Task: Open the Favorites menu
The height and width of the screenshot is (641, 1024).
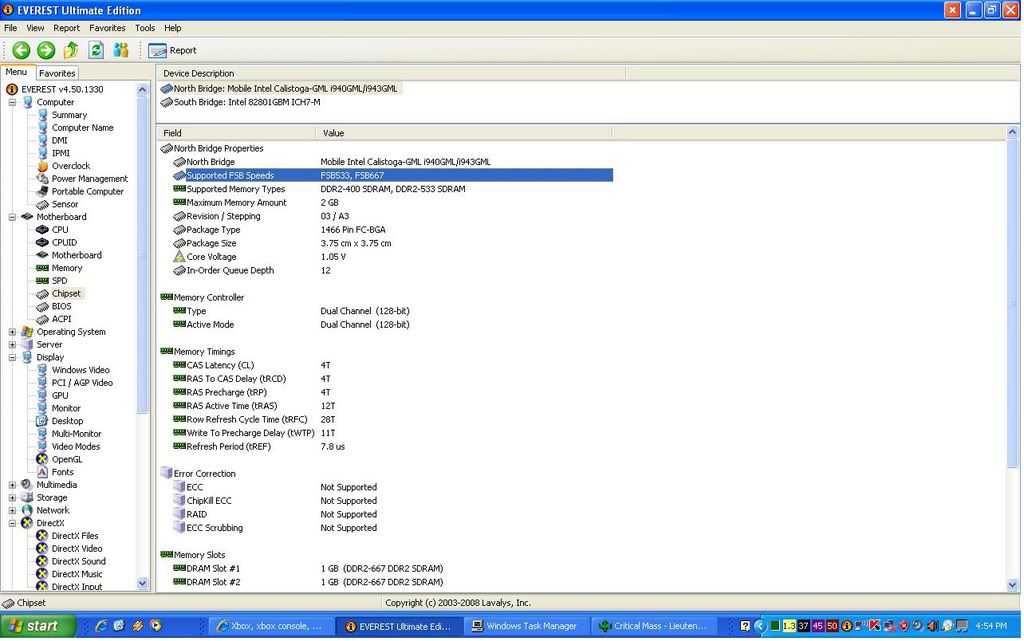Action: pos(107,28)
